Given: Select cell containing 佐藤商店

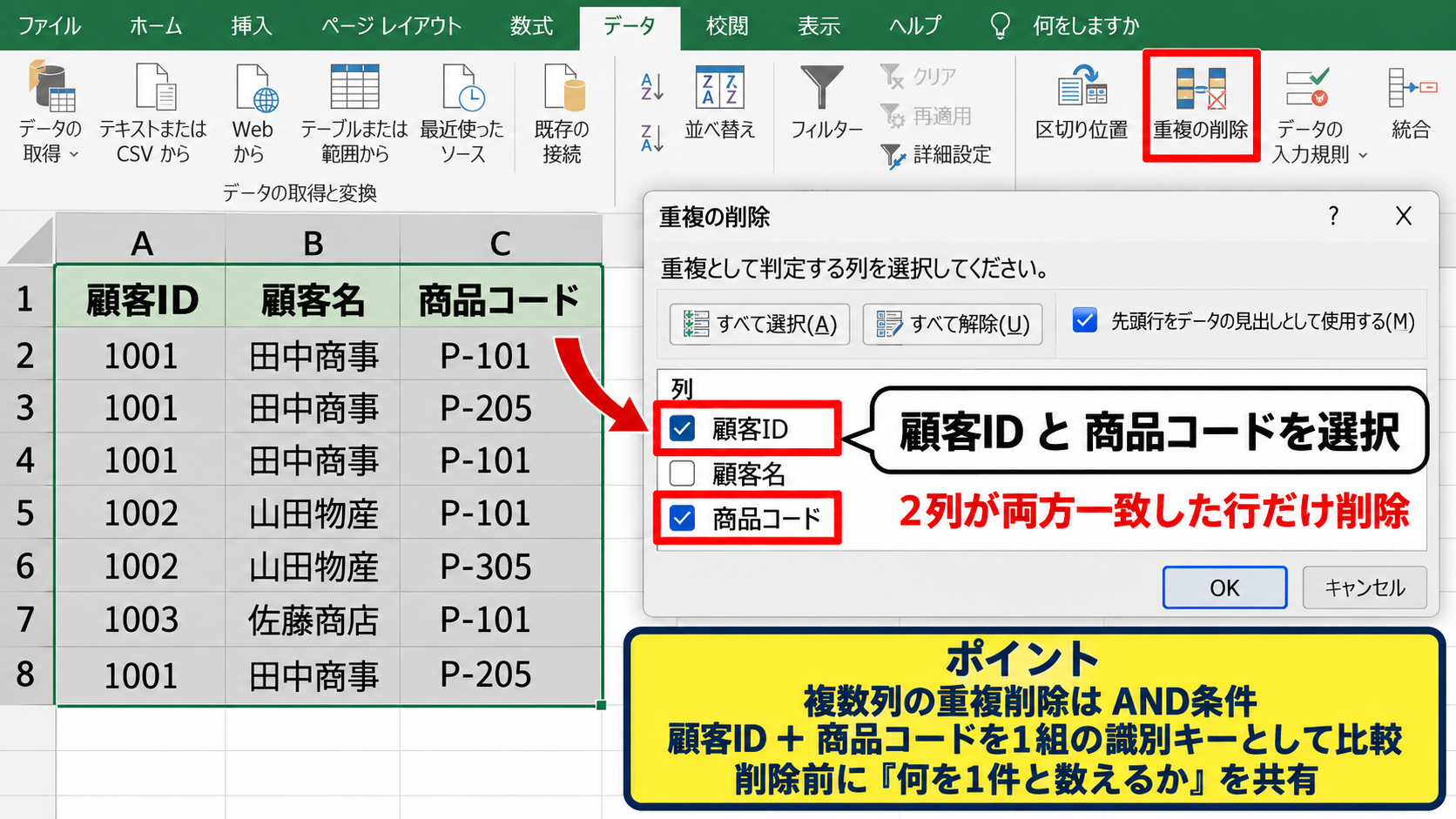Looking at the screenshot, I should tap(313, 620).
